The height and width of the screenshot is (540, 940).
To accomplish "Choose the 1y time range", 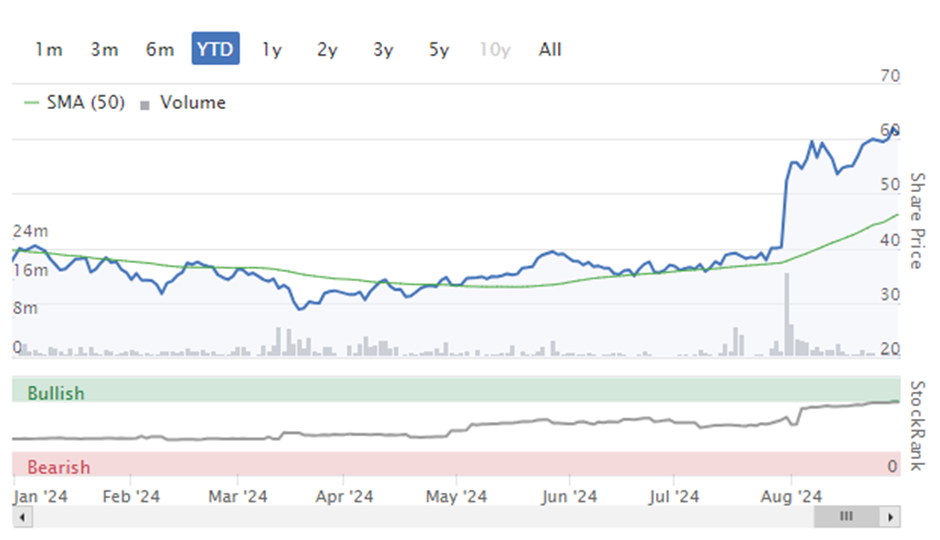I will point(272,50).
